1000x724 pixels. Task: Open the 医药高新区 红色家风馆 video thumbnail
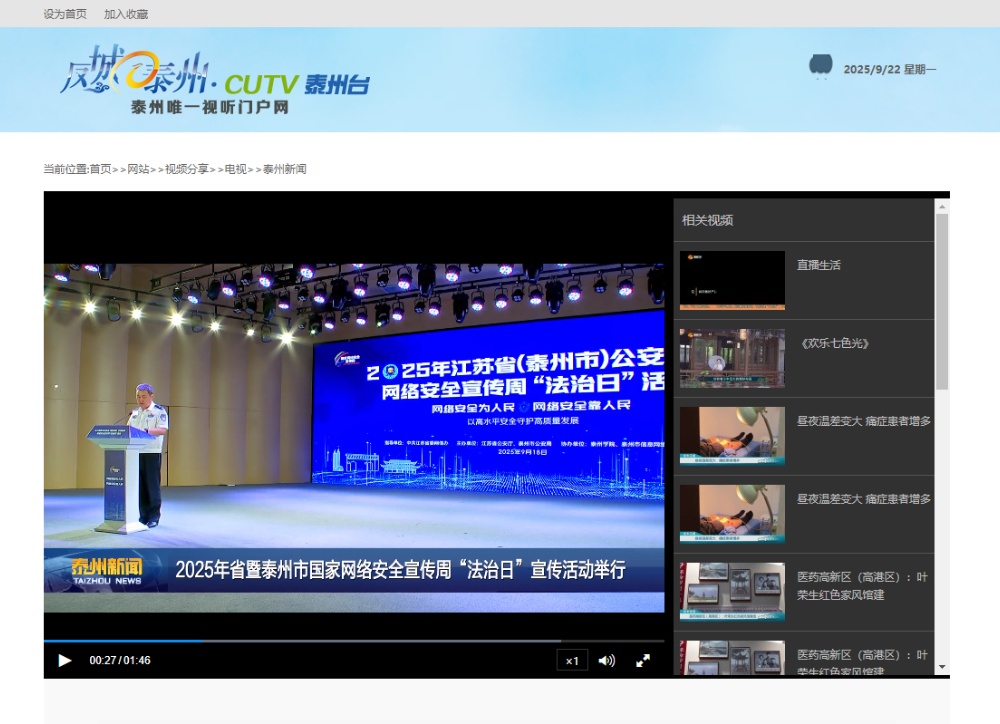732,592
